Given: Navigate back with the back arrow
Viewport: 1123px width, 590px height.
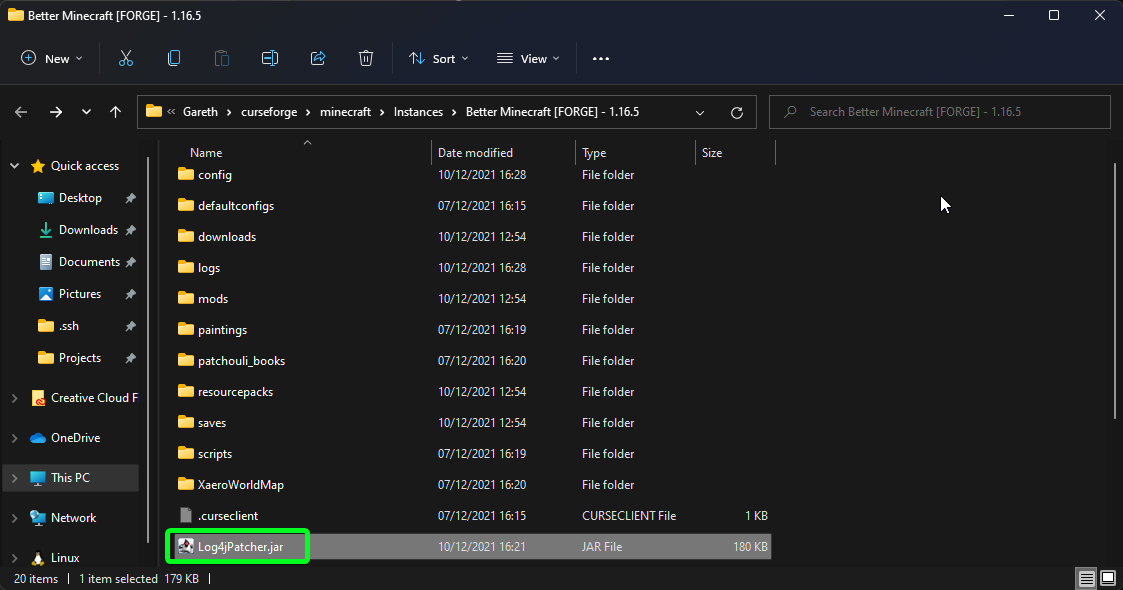Looking at the screenshot, I should pyautogui.click(x=21, y=112).
